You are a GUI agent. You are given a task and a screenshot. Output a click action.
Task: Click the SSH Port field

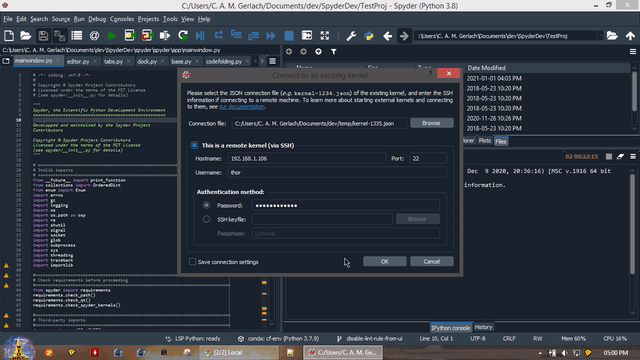[428, 158]
